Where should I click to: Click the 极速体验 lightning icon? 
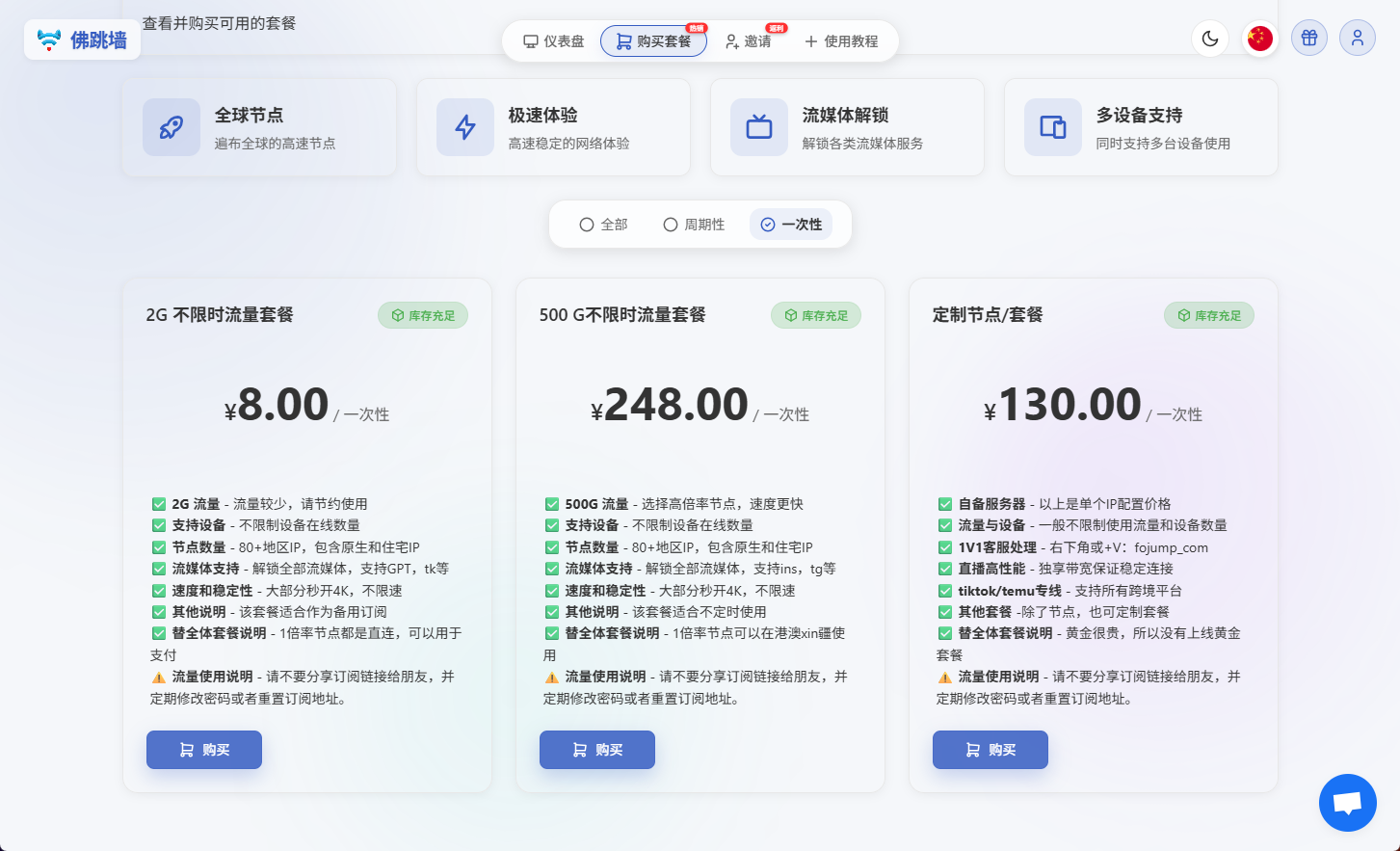[x=465, y=127]
